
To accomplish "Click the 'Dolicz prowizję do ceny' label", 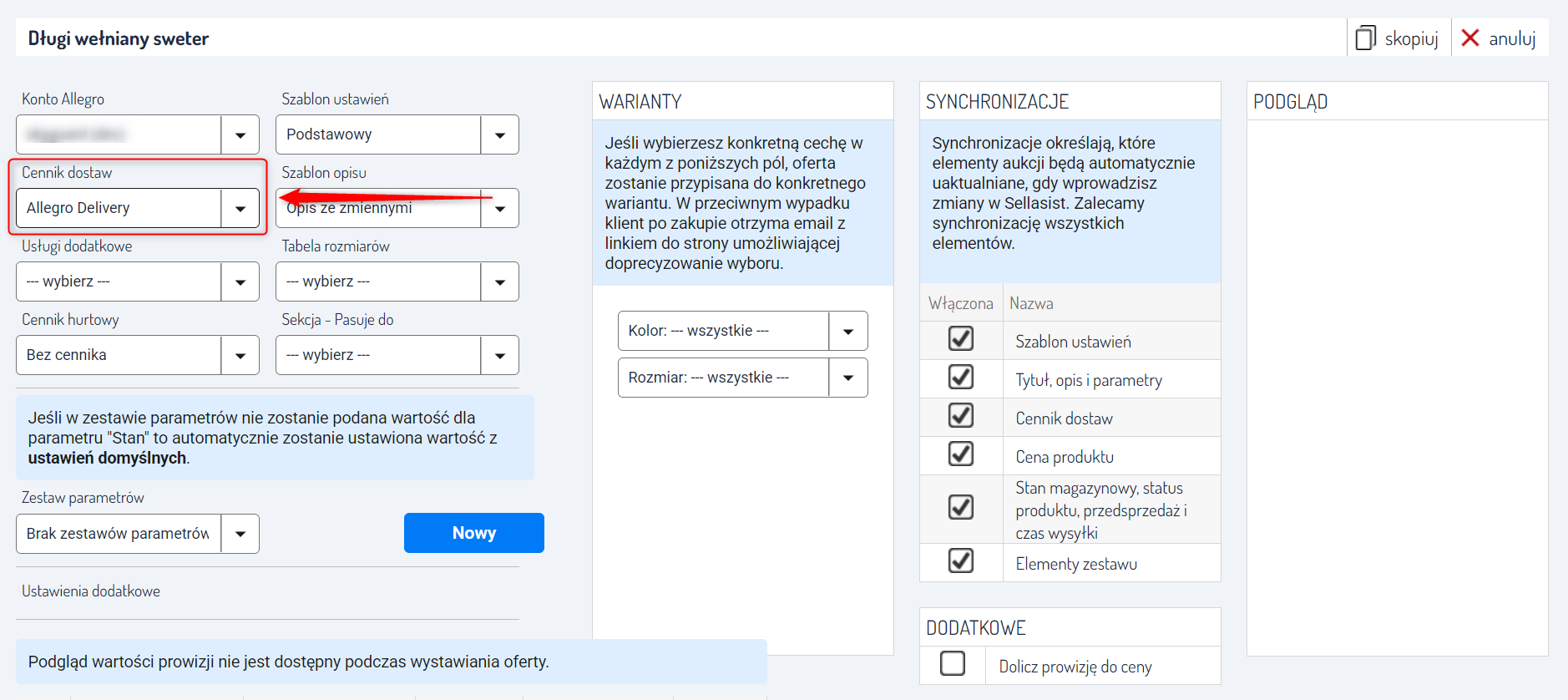I will (1075, 667).
